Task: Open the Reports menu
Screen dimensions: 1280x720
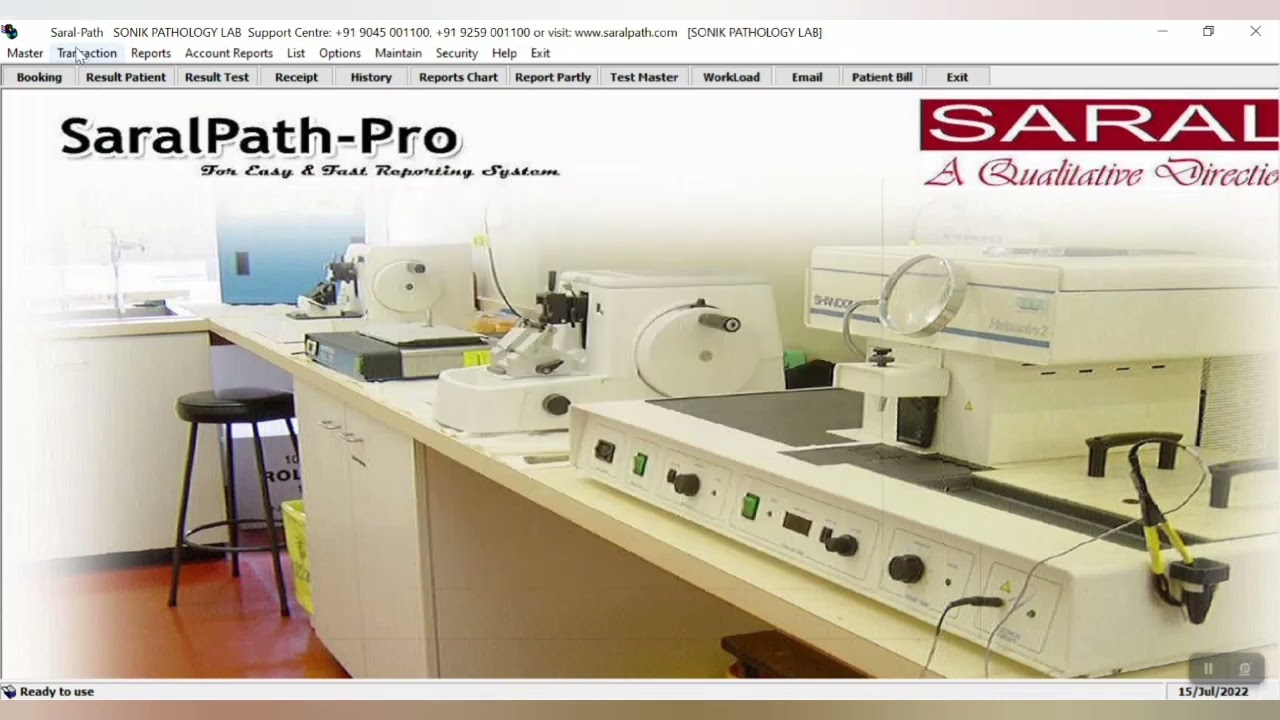Action: tap(151, 53)
